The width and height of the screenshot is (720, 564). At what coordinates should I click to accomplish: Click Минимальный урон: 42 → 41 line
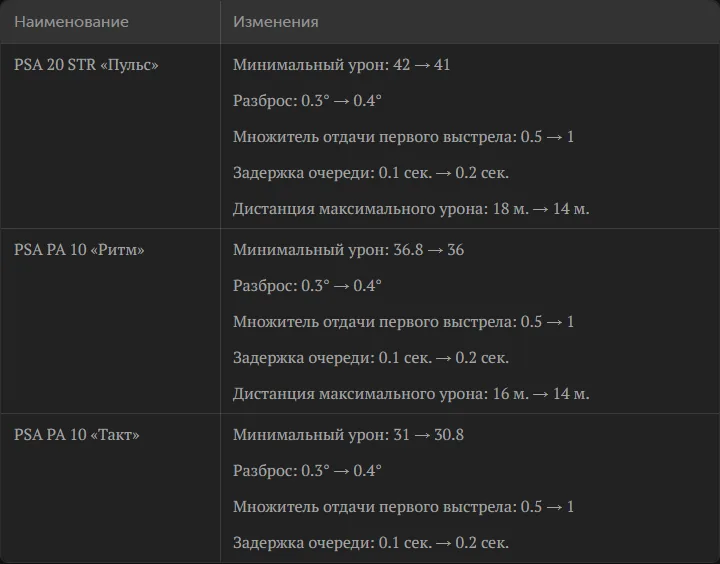coord(342,65)
